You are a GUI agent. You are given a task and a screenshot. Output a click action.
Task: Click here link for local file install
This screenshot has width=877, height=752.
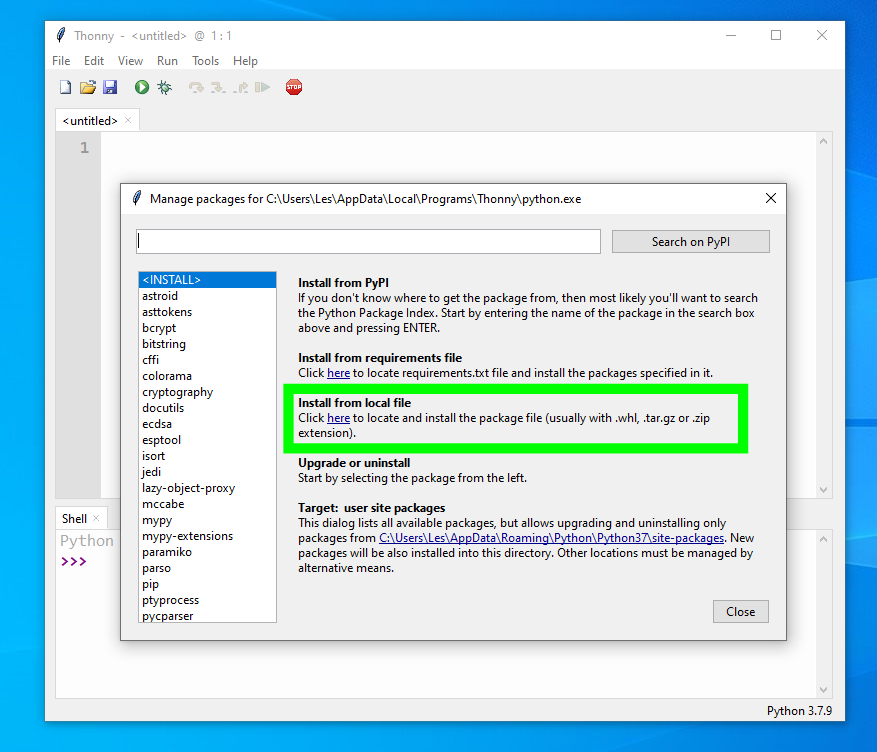(x=338, y=418)
